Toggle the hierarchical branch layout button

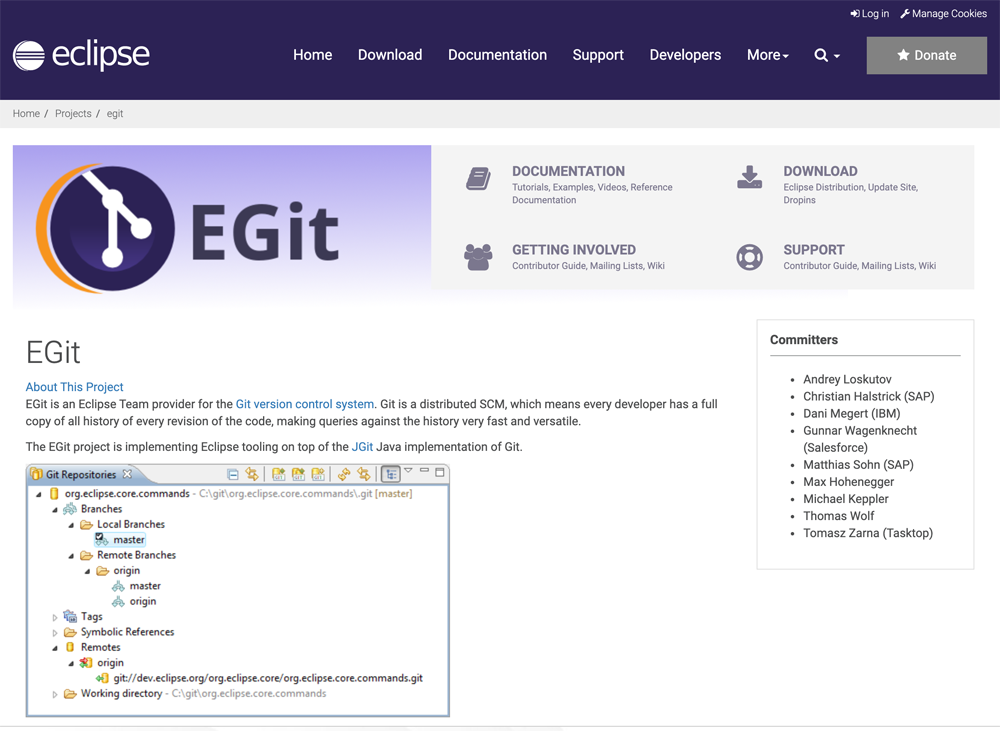point(390,474)
